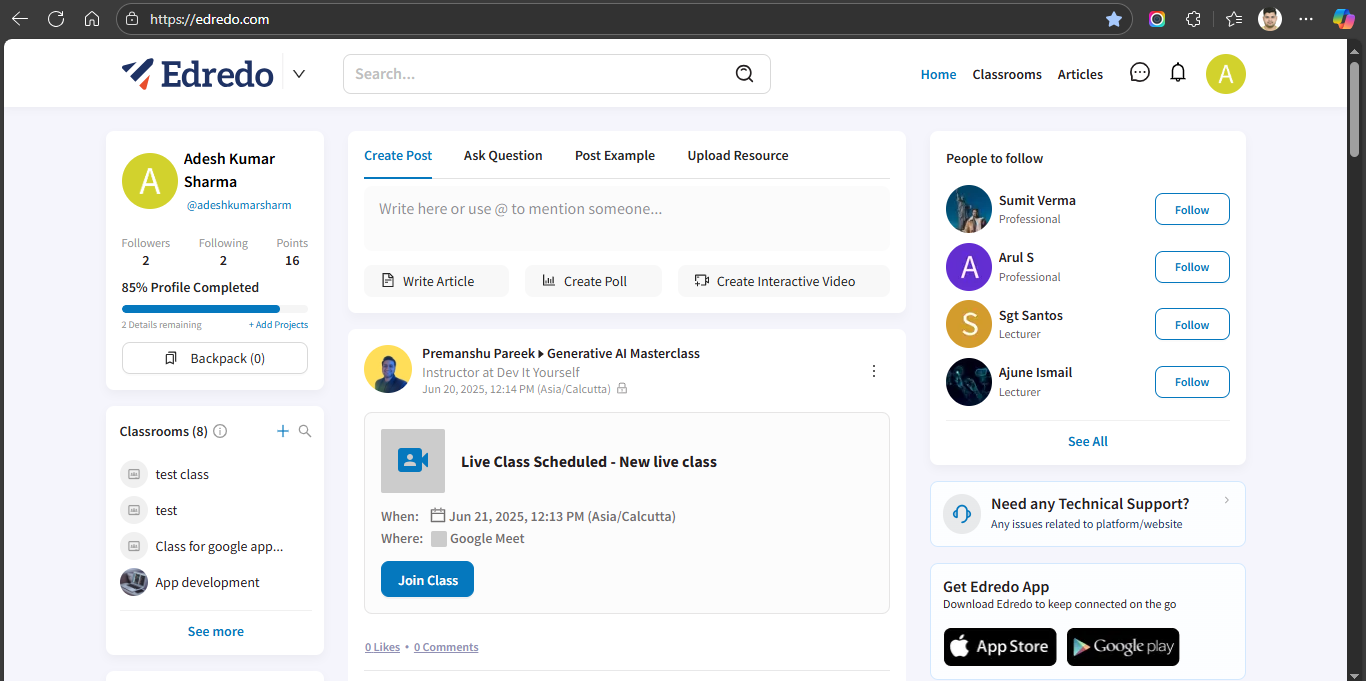
Task: Follow Arul S
Action: (1192, 267)
